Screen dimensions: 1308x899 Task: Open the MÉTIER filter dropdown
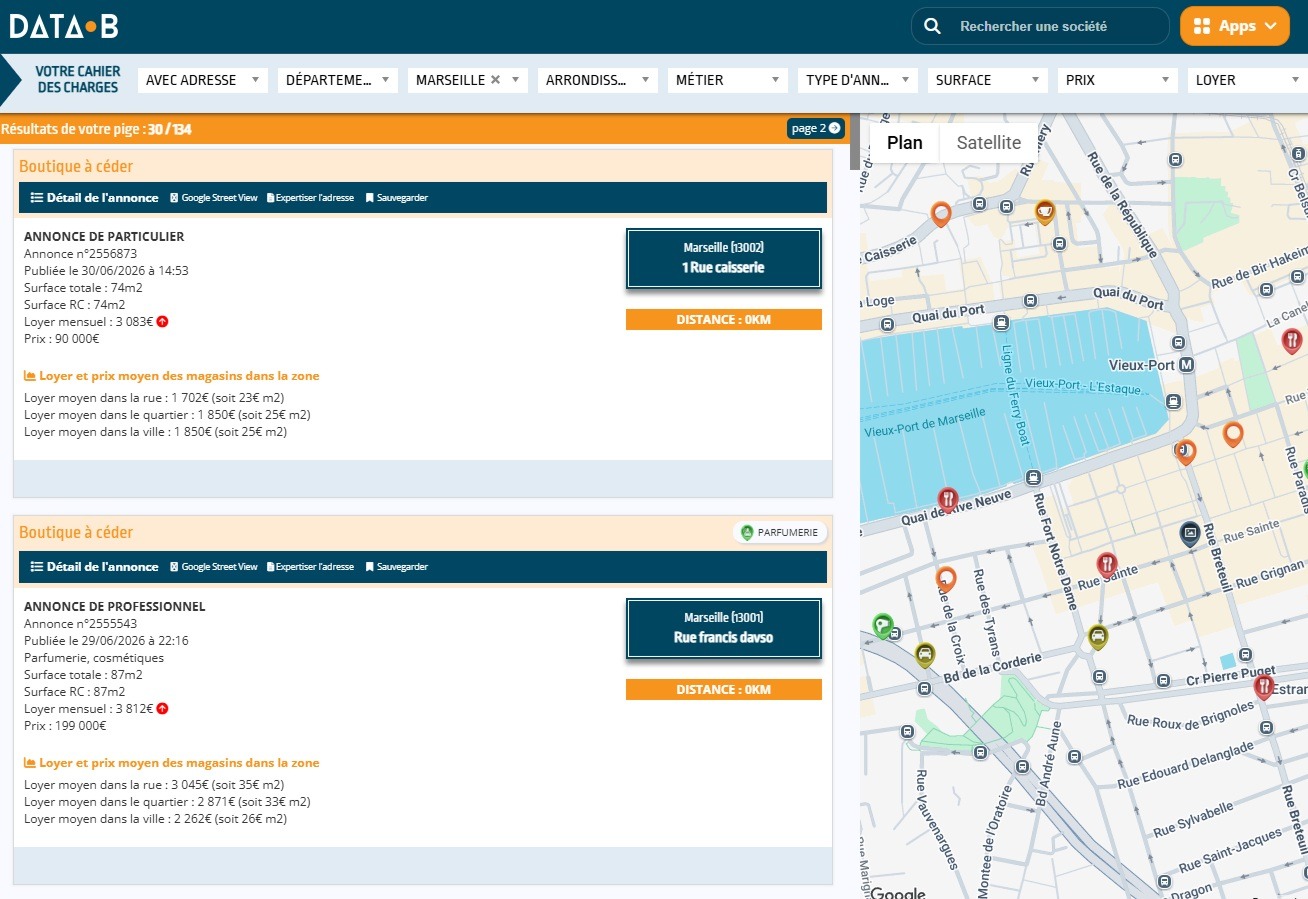[x=728, y=80]
